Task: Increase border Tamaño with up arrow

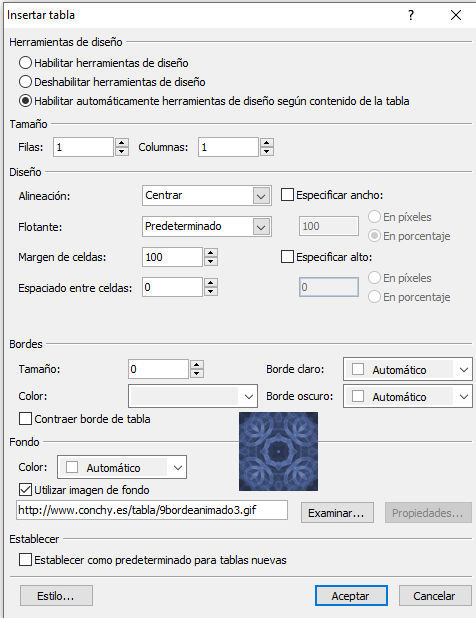Action: [197, 365]
